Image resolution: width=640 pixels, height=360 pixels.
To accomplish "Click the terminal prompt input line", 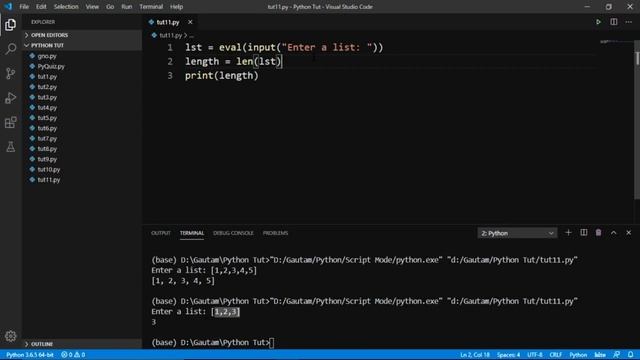I will click(213, 342).
